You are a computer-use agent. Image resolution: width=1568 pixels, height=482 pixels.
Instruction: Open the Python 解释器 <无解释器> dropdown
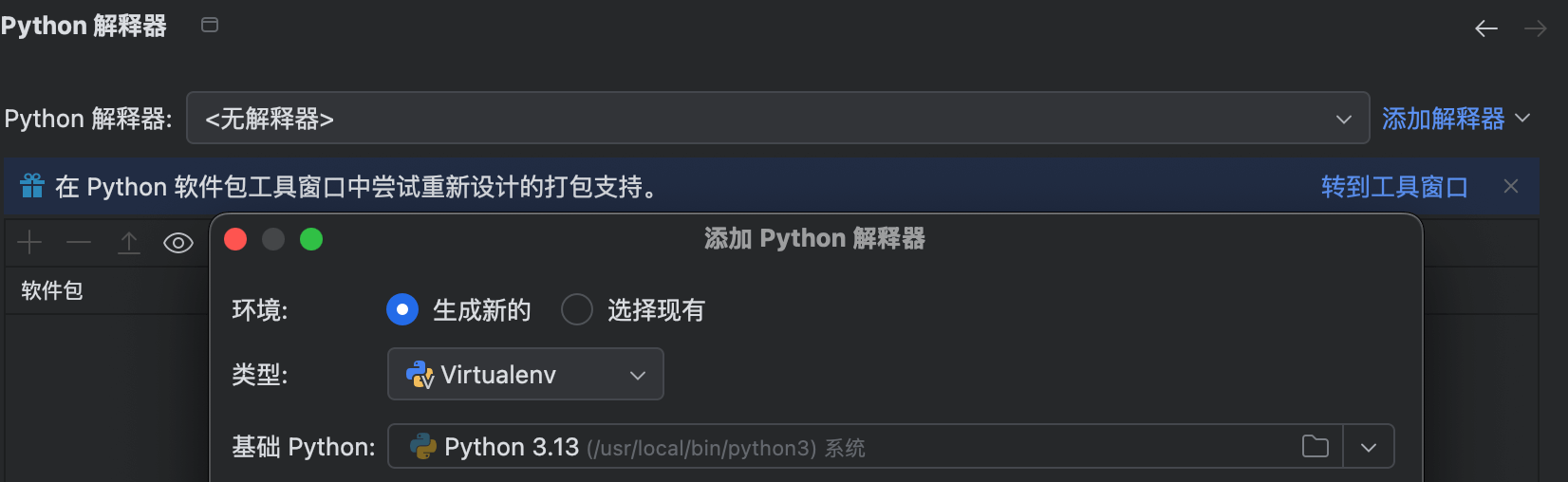(777, 119)
